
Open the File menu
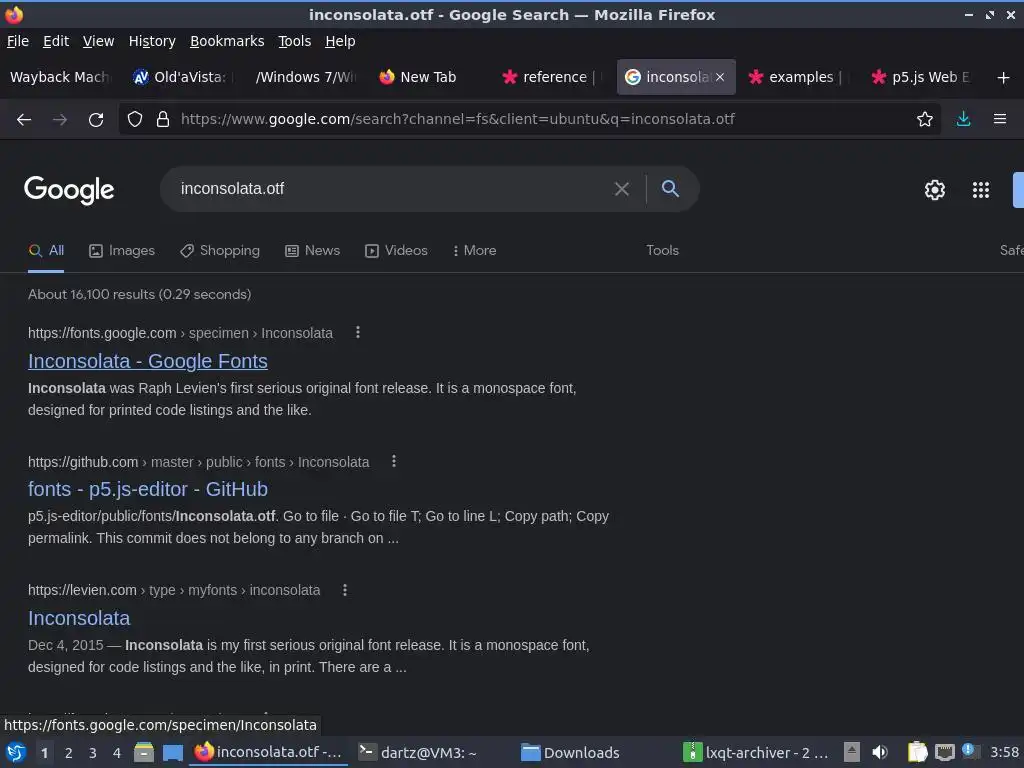[x=18, y=41]
